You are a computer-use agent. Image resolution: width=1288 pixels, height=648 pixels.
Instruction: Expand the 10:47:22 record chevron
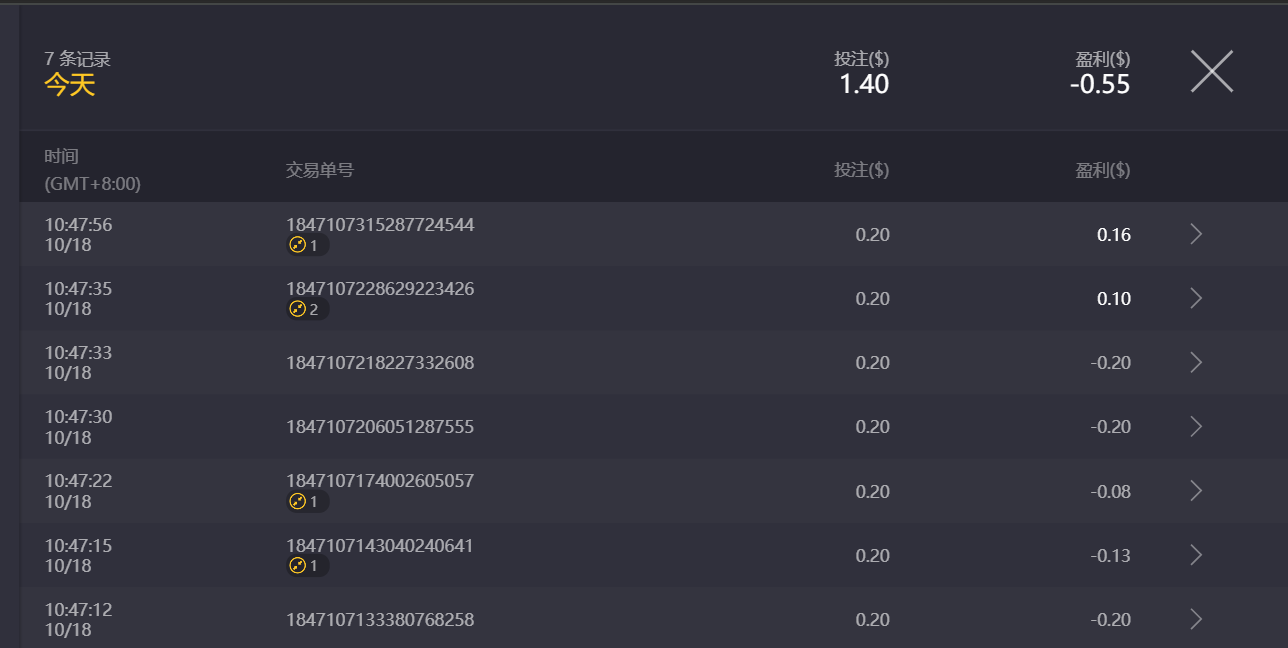click(1196, 491)
